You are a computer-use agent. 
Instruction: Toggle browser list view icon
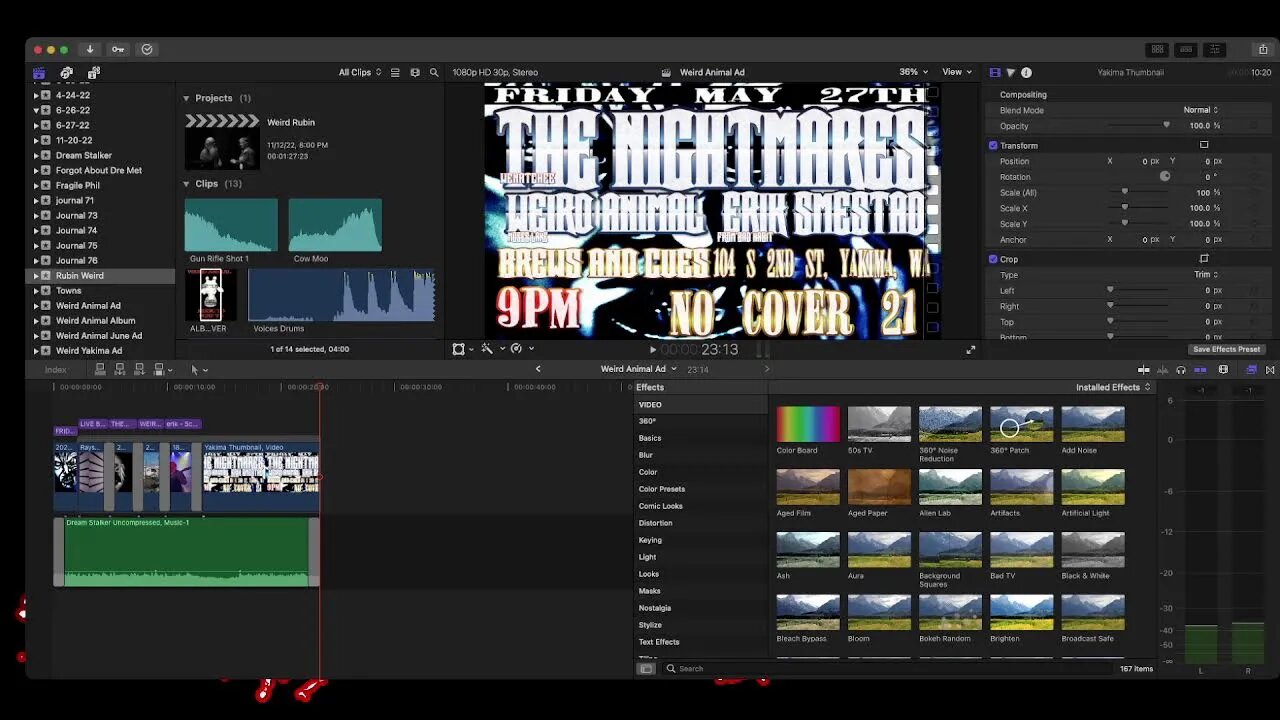tap(395, 72)
